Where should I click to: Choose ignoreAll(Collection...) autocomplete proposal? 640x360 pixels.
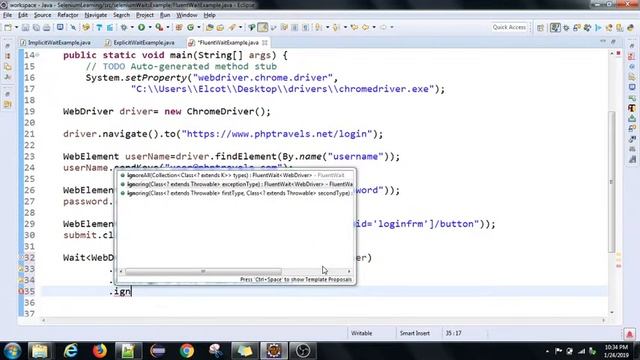tap(236, 175)
